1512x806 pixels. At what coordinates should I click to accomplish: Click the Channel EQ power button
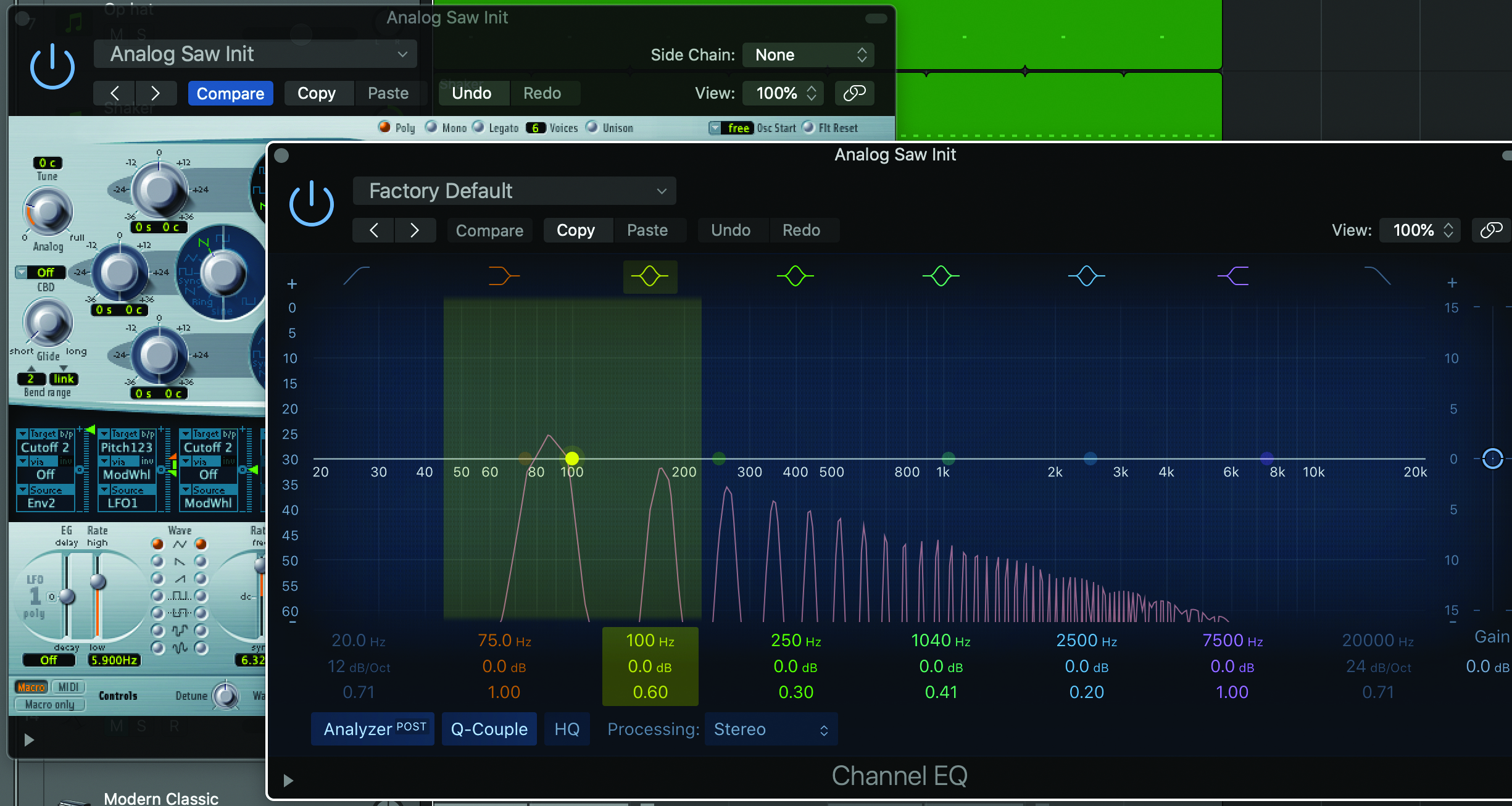311,204
